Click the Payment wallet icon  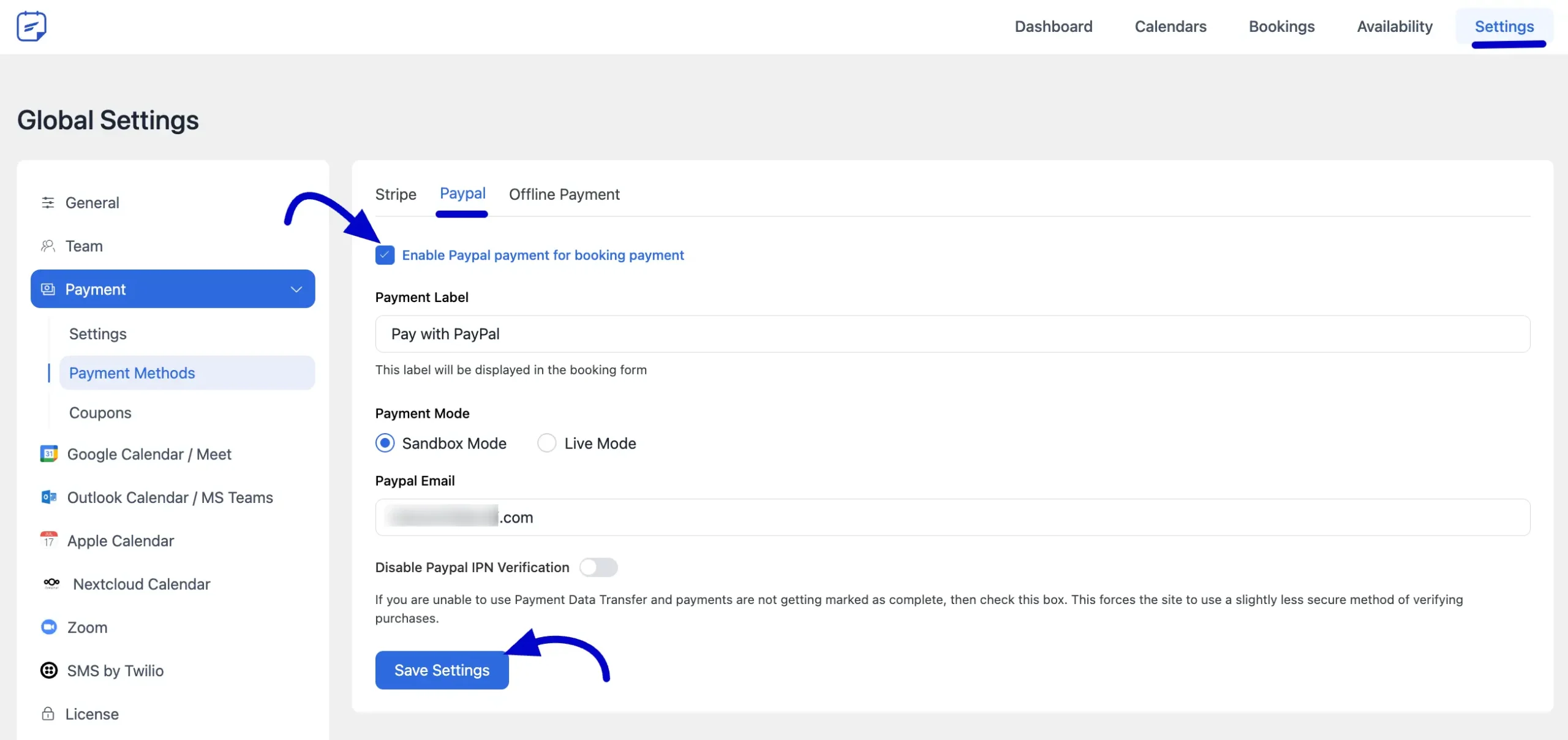tap(48, 289)
